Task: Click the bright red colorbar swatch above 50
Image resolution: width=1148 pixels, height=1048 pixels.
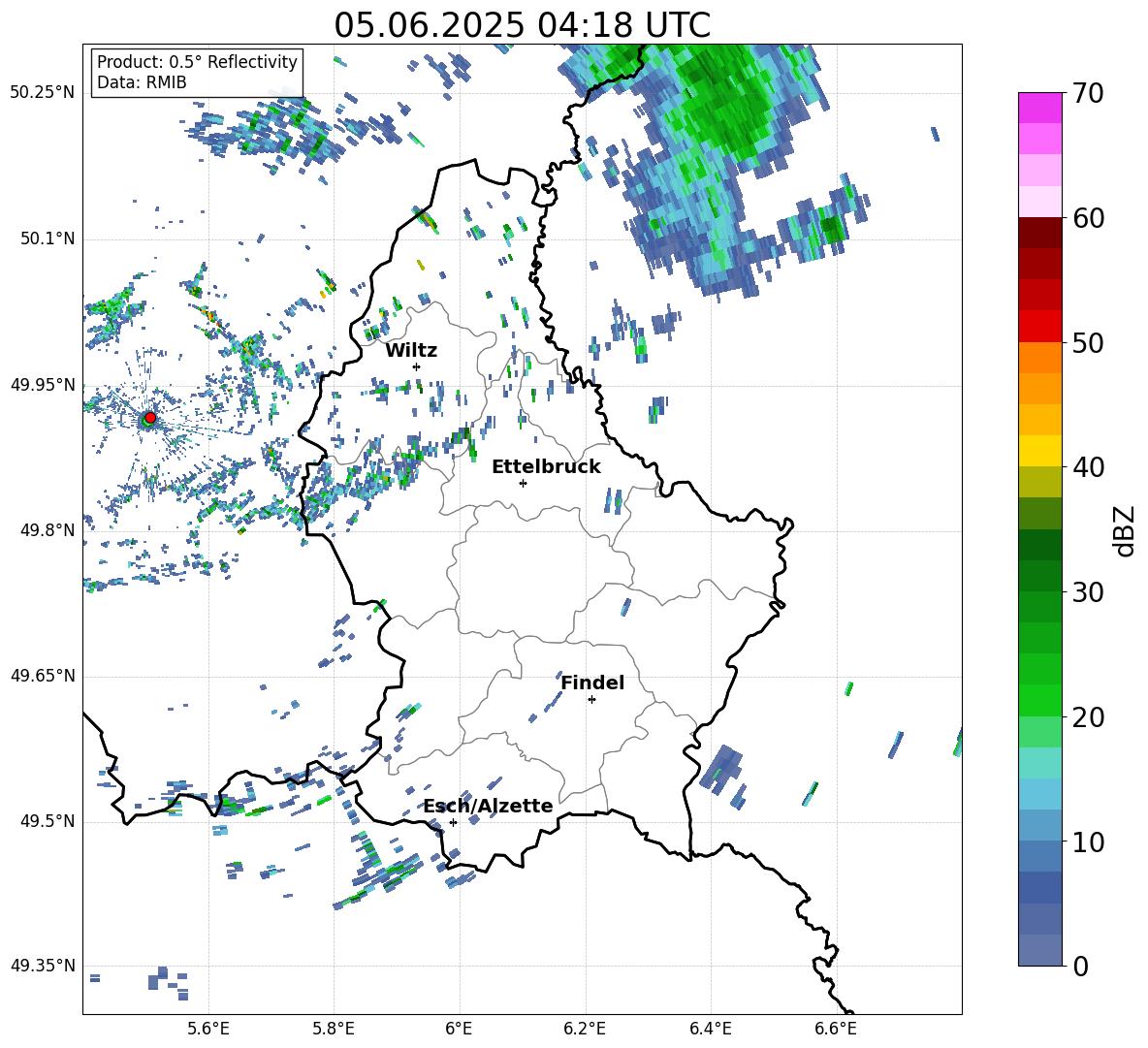Action: (1039, 327)
